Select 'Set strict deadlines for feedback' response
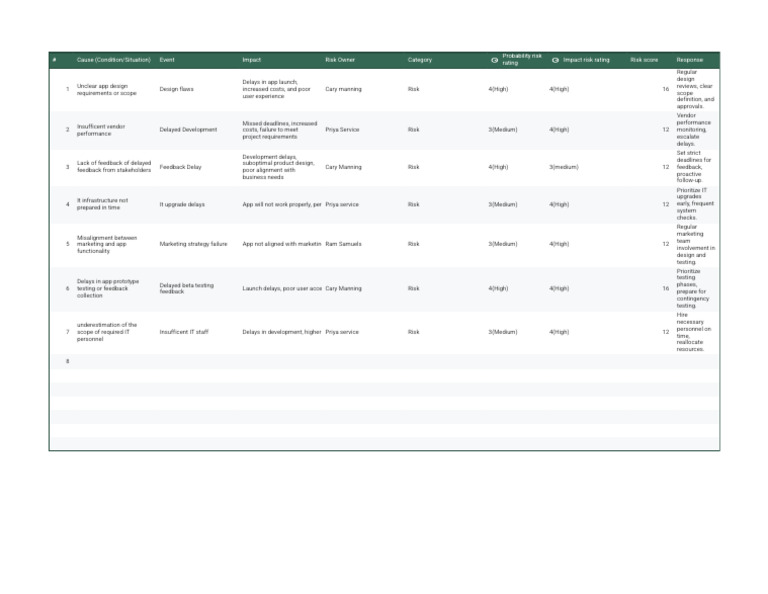The width and height of the screenshot is (768, 594). coord(694,166)
